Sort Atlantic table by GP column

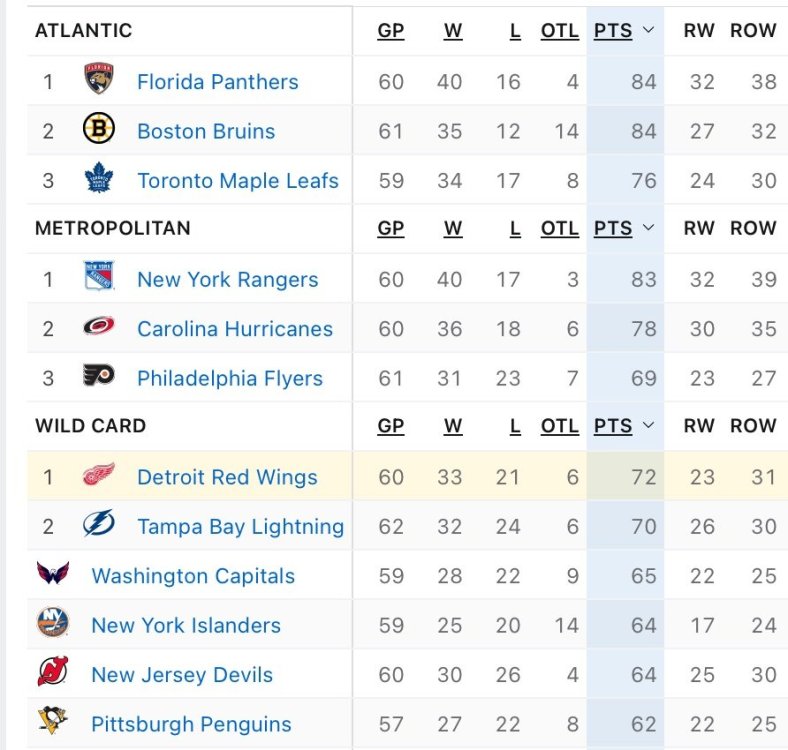point(391,31)
